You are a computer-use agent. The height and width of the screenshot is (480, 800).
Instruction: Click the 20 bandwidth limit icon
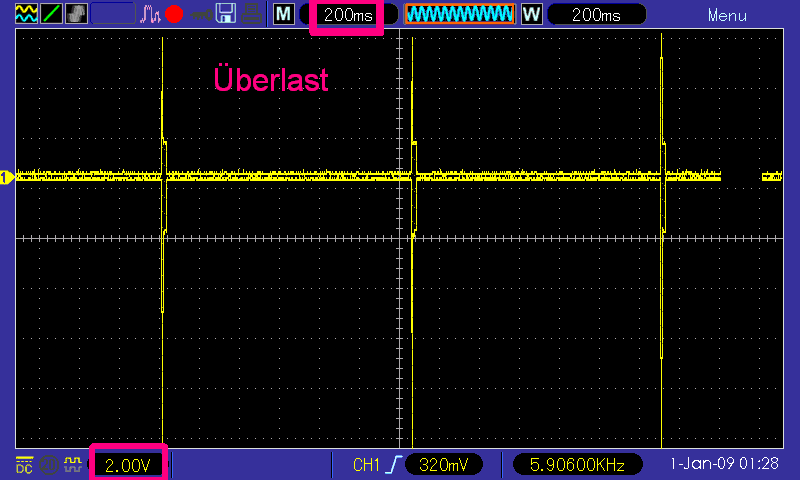49,465
